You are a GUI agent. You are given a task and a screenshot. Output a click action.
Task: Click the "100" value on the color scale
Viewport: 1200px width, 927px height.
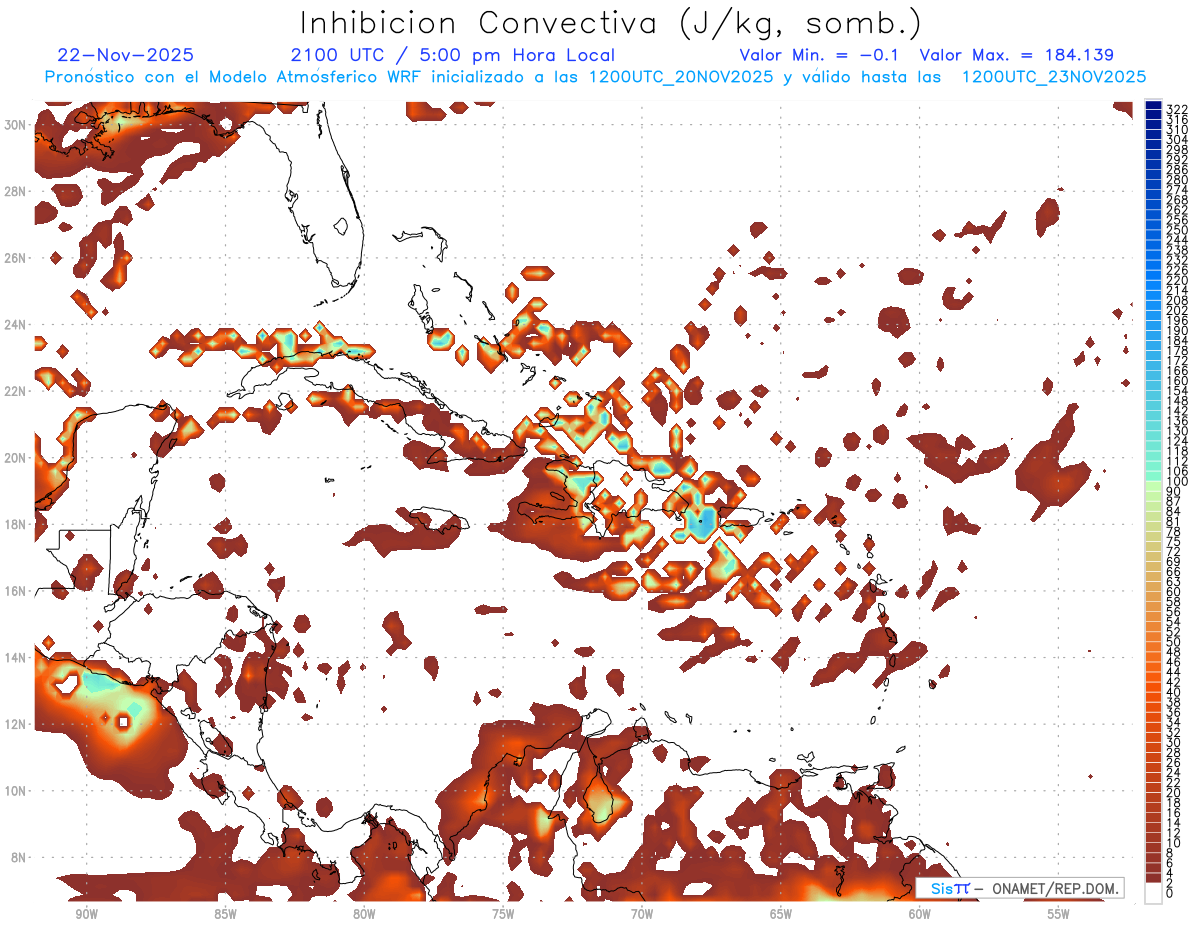1176,482
